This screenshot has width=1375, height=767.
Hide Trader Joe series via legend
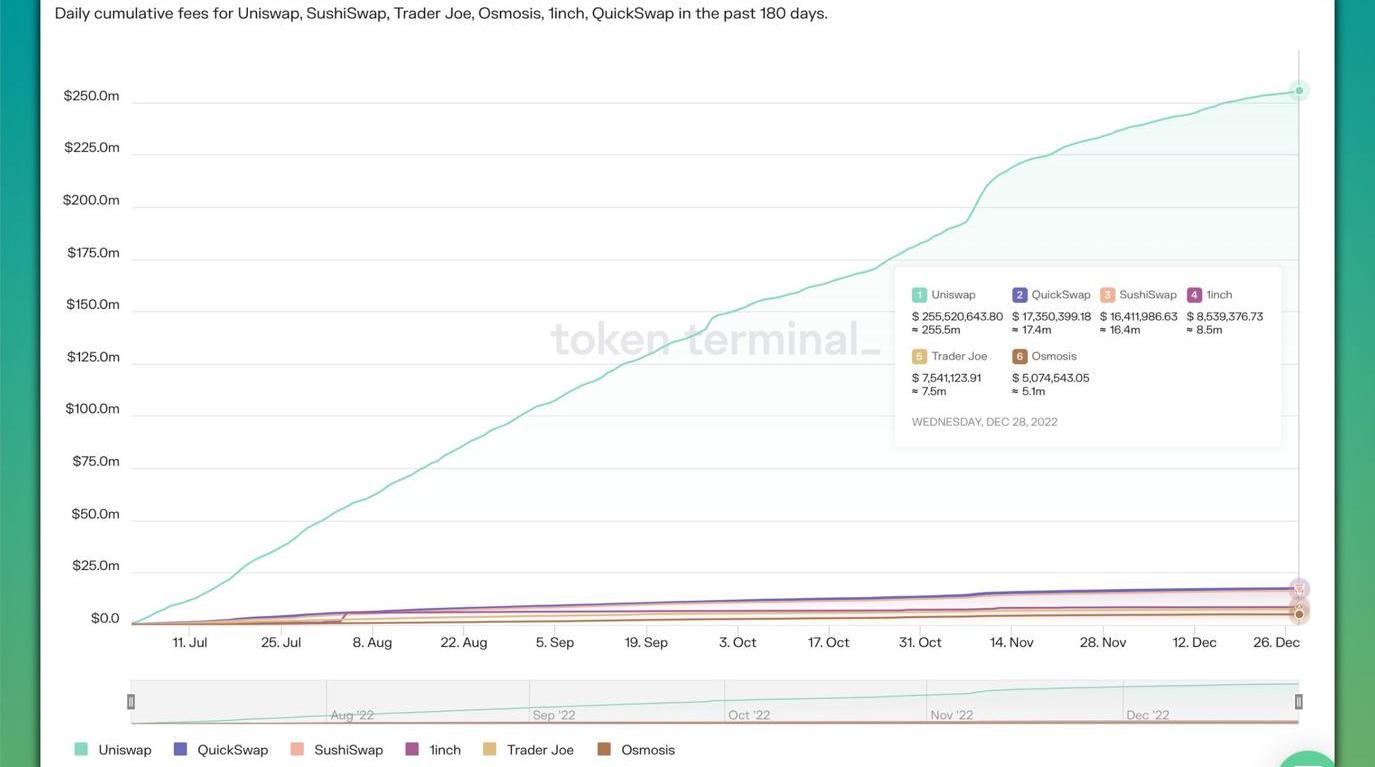pyautogui.click(x=529, y=750)
